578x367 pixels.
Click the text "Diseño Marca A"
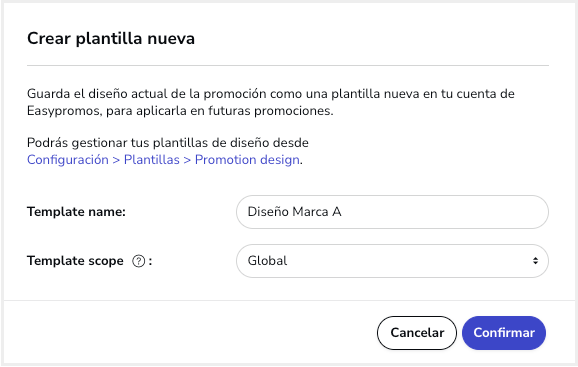click(x=295, y=212)
